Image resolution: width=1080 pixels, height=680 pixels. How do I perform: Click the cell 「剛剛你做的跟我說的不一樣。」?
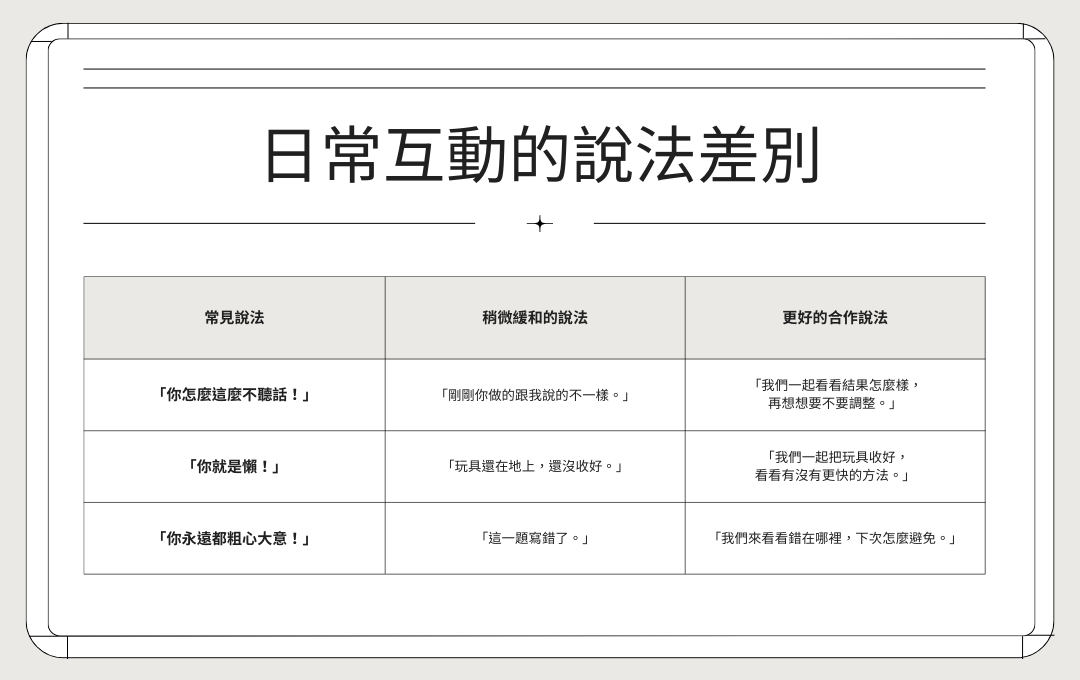(535, 395)
